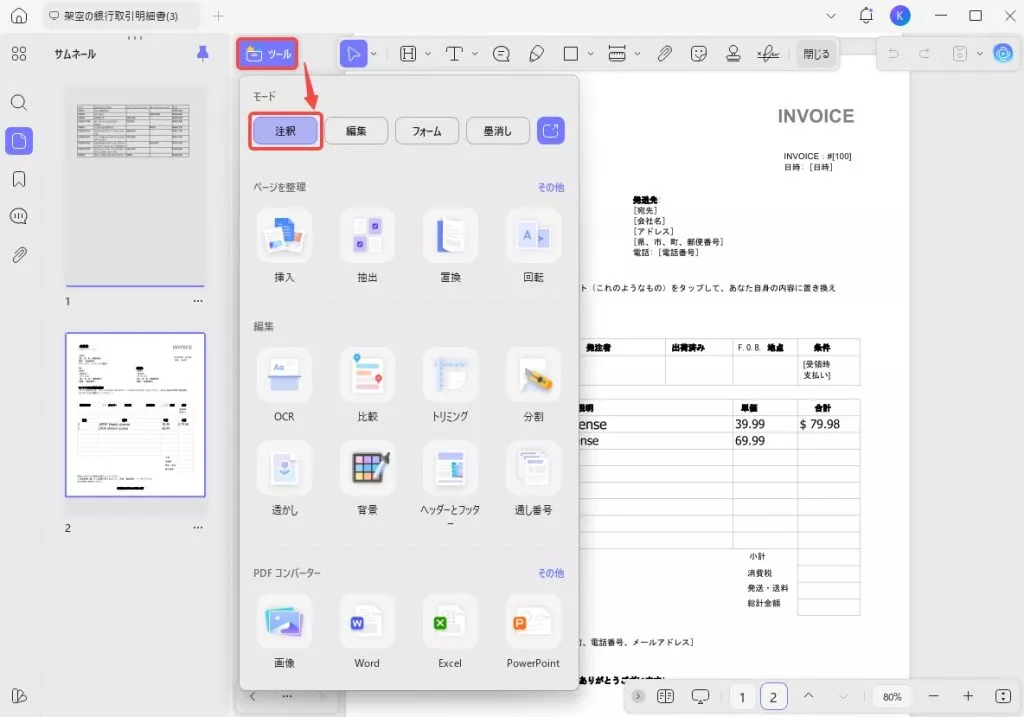
Task: Expand the text tool dropdown arrow
Action: (x=475, y=54)
